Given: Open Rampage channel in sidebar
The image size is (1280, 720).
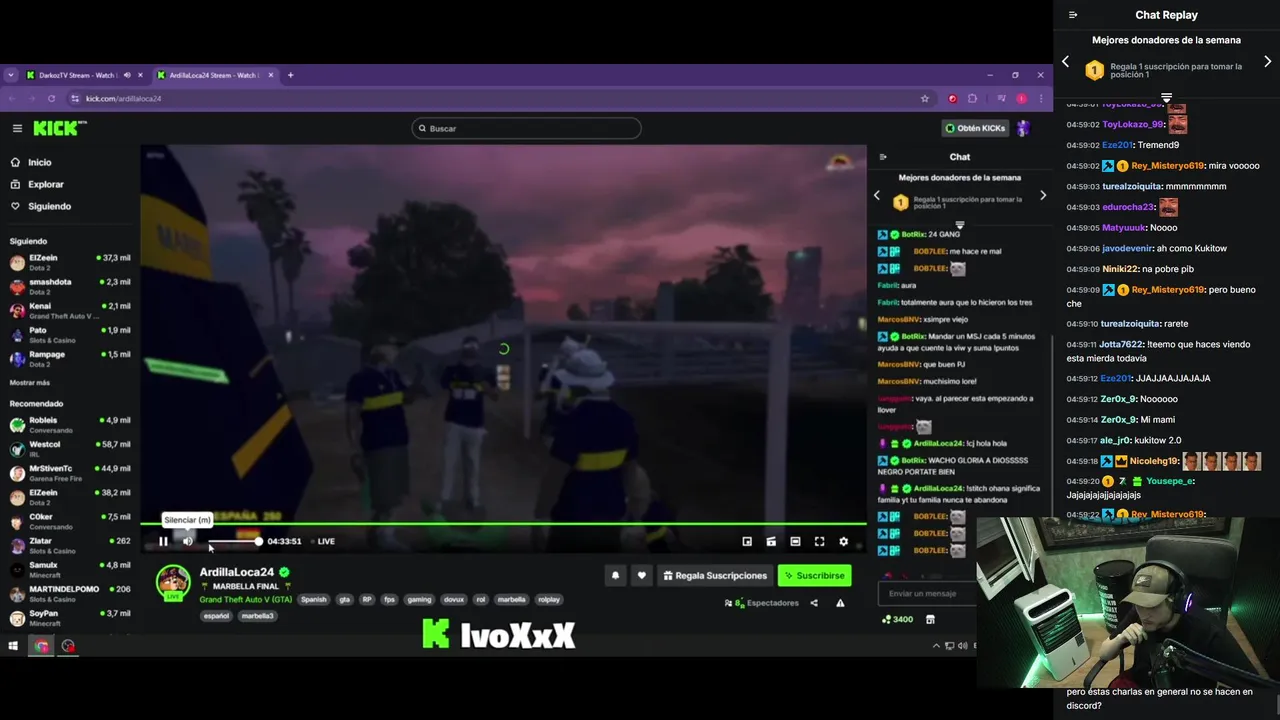Looking at the screenshot, I should (x=70, y=357).
